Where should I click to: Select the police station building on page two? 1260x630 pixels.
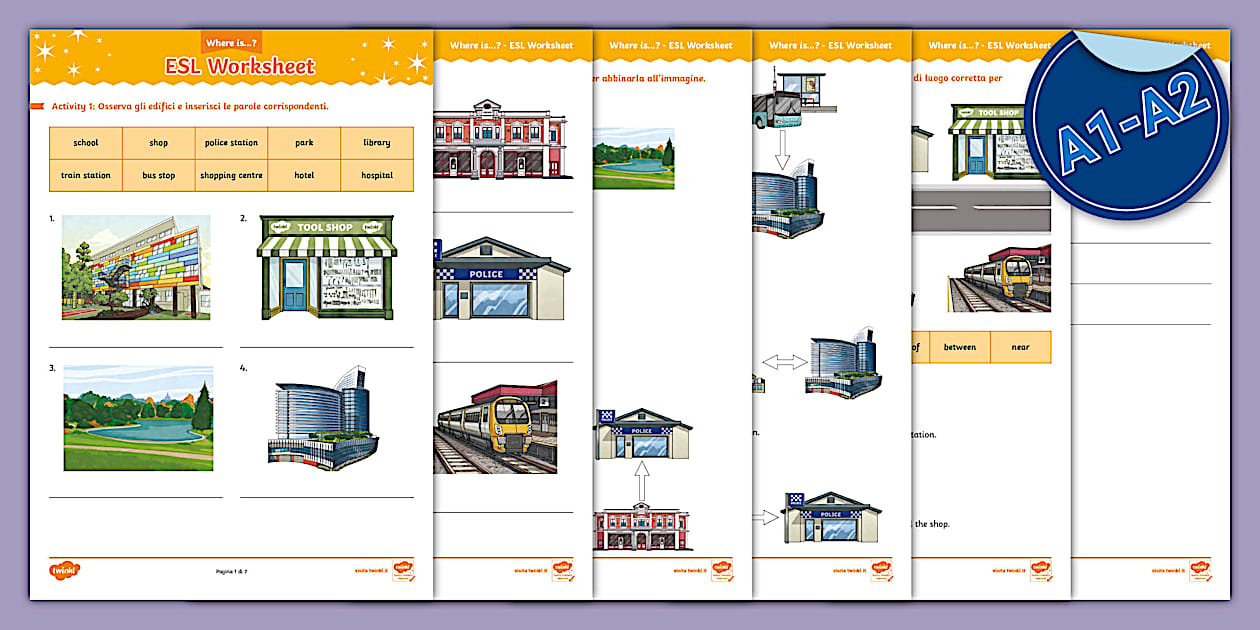502,278
